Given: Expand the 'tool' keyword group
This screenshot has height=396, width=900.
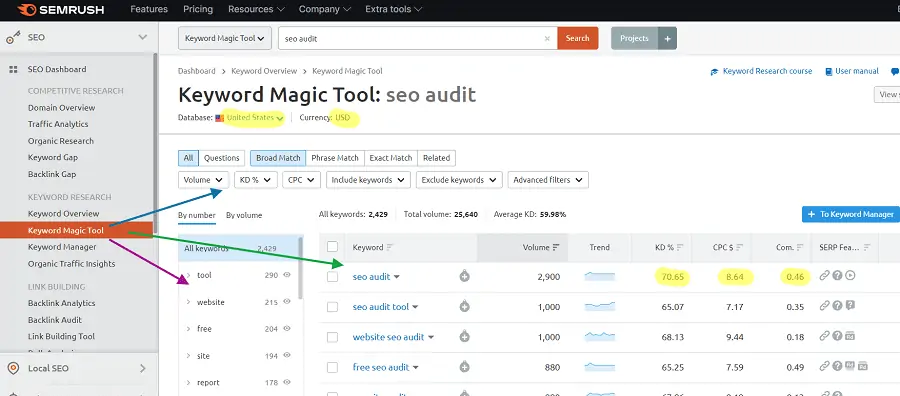Looking at the screenshot, I should coord(188,275).
